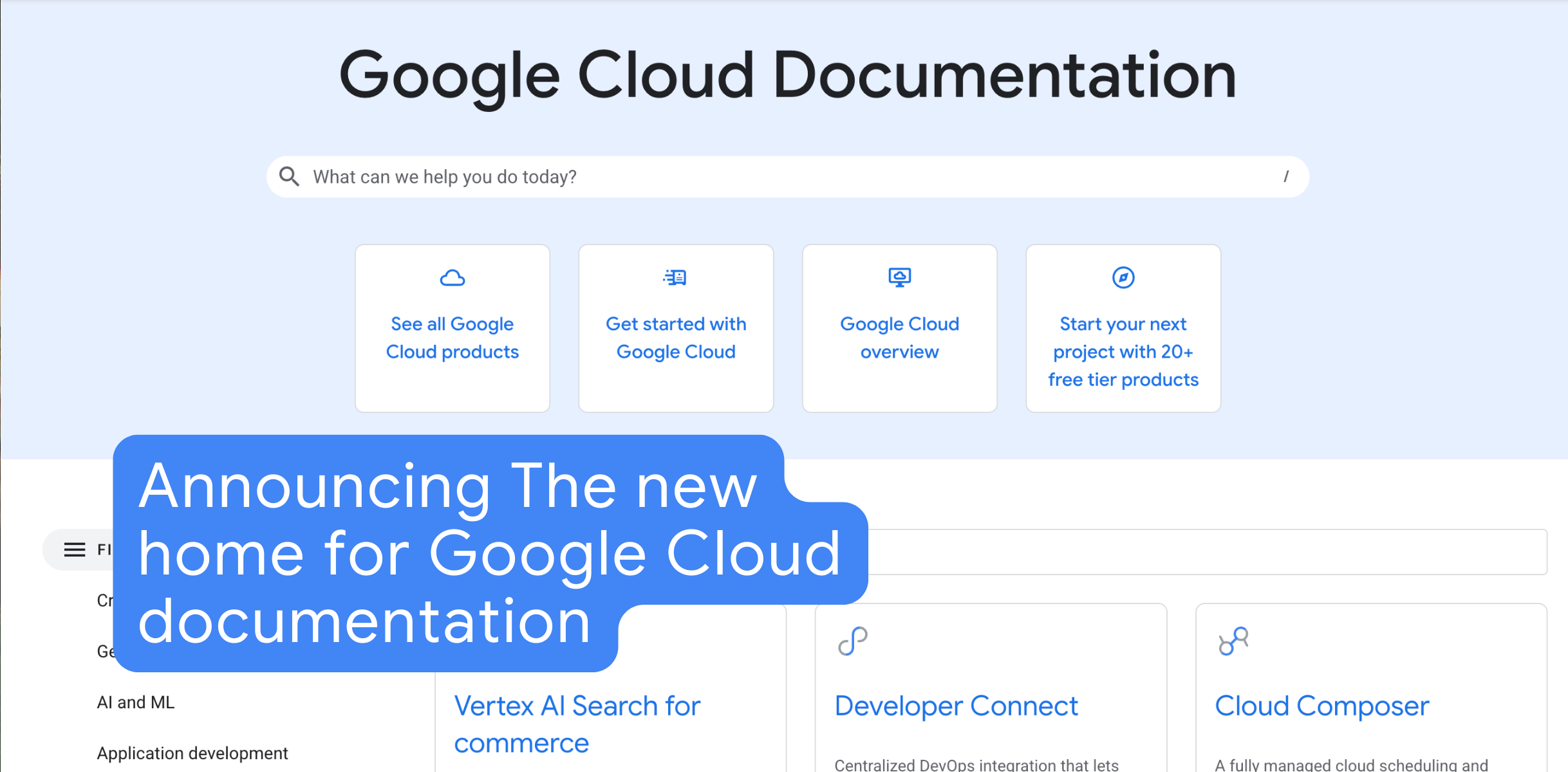Click Get started with Google Cloud card
Viewport: 1568px width, 772px height.
point(675,328)
